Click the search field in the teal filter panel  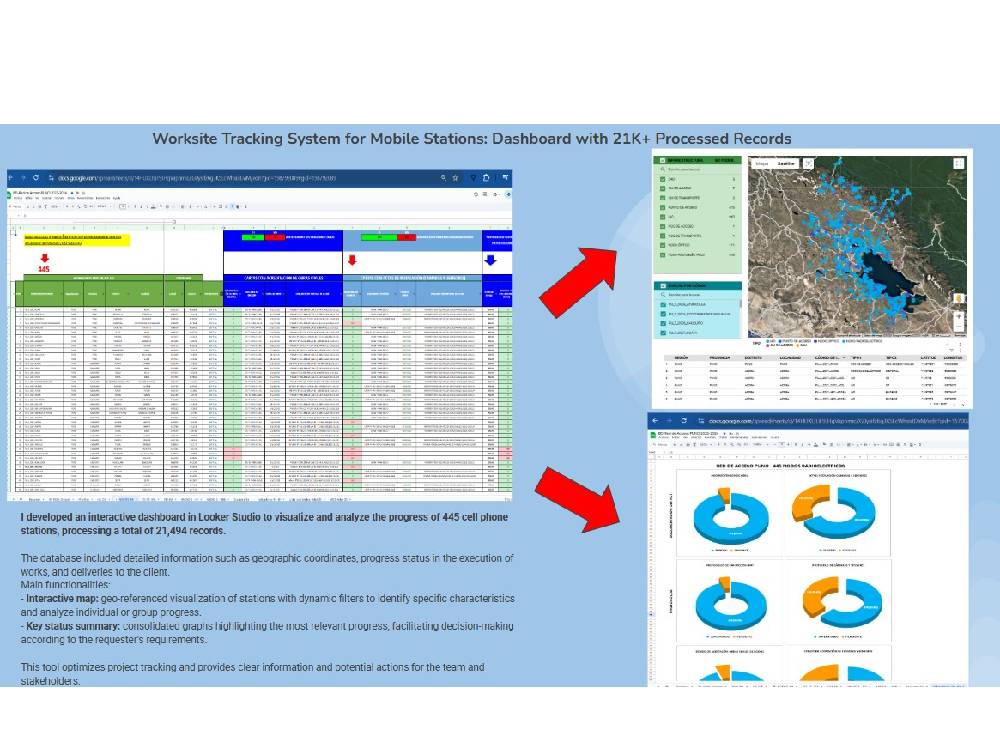pyautogui.click(x=700, y=295)
